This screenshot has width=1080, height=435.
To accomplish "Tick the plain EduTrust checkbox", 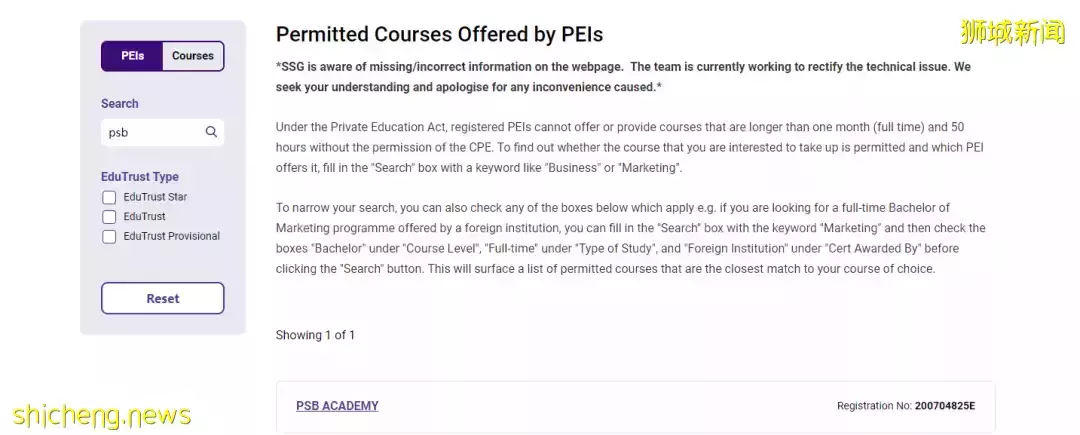I will click(x=109, y=217).
